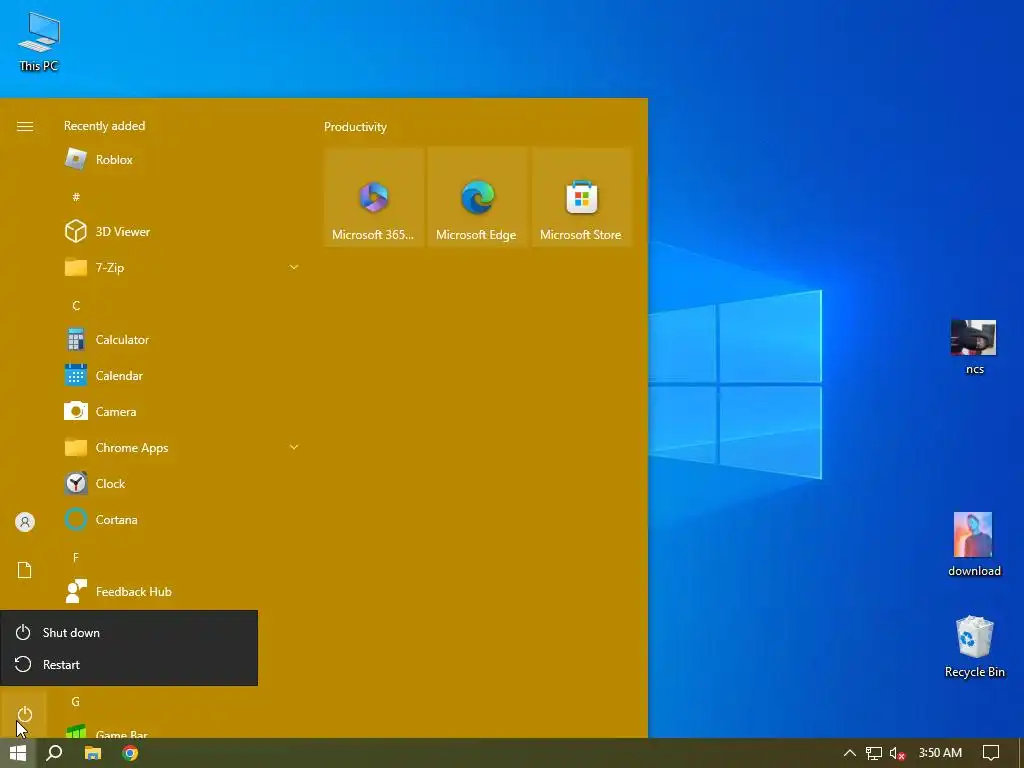1024x768 pixels.
Task: Click the Power button in Start
Action: coord(25,714)
